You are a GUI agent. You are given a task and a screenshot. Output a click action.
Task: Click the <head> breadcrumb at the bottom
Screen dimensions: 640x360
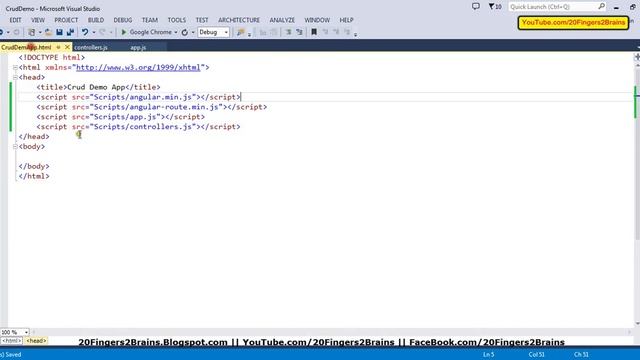click(x=36, y=341)
